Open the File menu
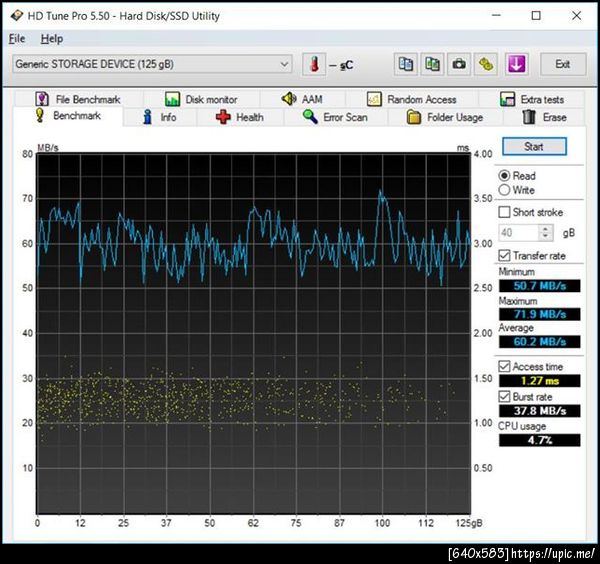The image size is (600, 564). tap(17, 39)
